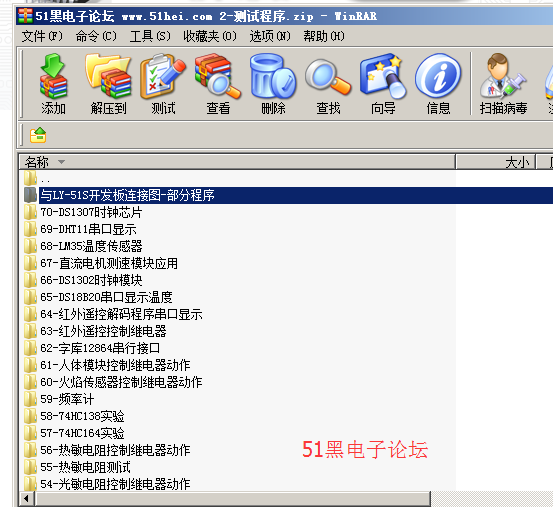This screenshot has height=507, width=553.
Task: Click the 名称 column sort arrow
Action: (61, 162)
